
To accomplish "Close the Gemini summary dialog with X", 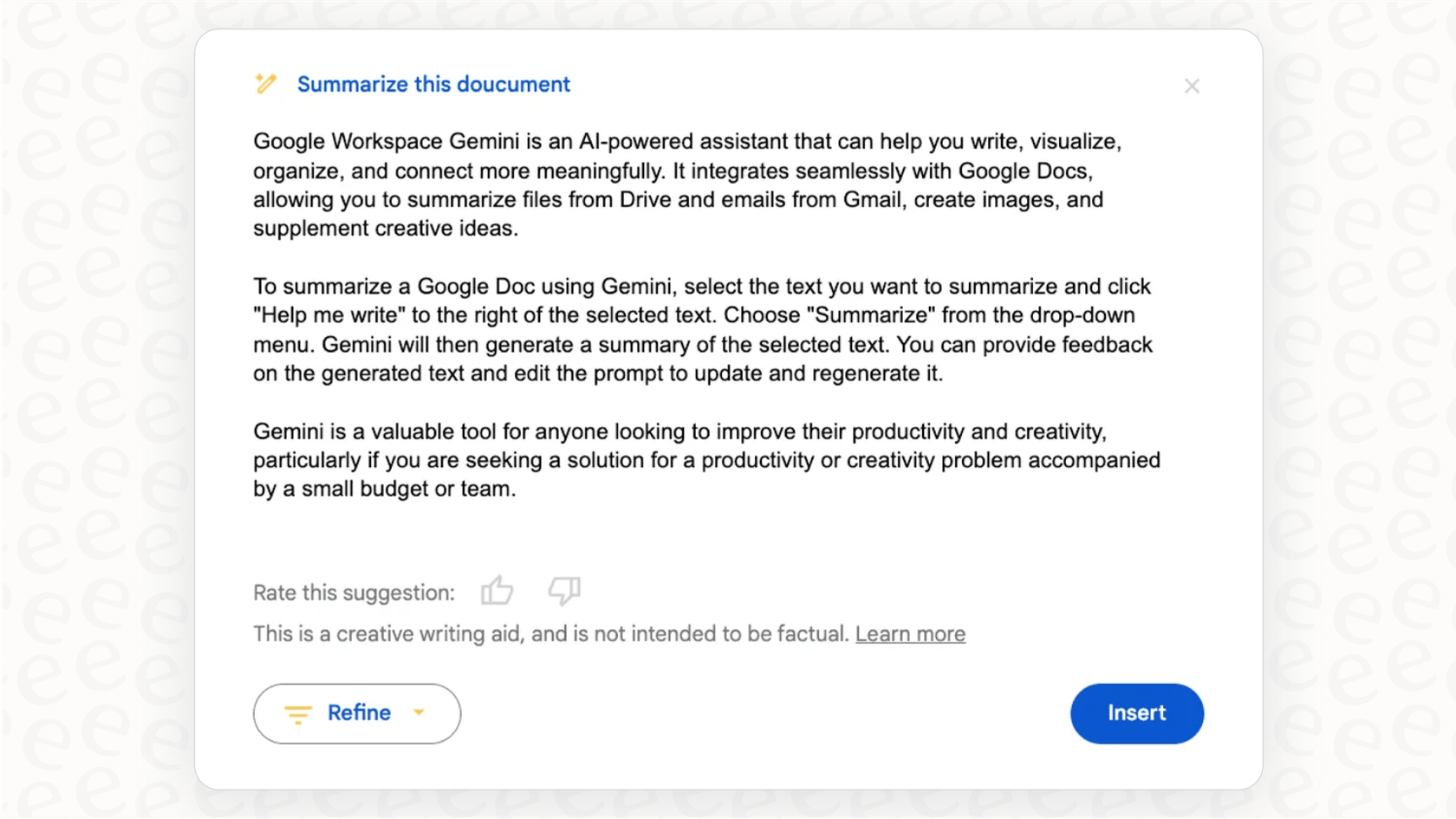I will pyautogui.click(x=1192, y=86).
